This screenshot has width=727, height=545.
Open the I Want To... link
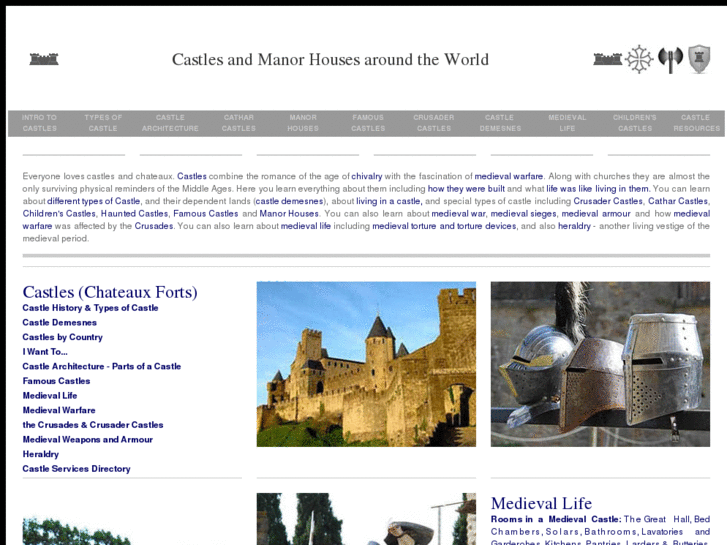pyautogui.click(x=45, y=352)
